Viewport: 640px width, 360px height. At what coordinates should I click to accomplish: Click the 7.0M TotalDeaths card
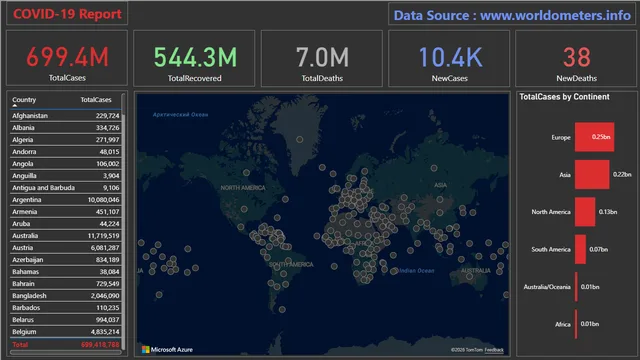coord(322,58)
